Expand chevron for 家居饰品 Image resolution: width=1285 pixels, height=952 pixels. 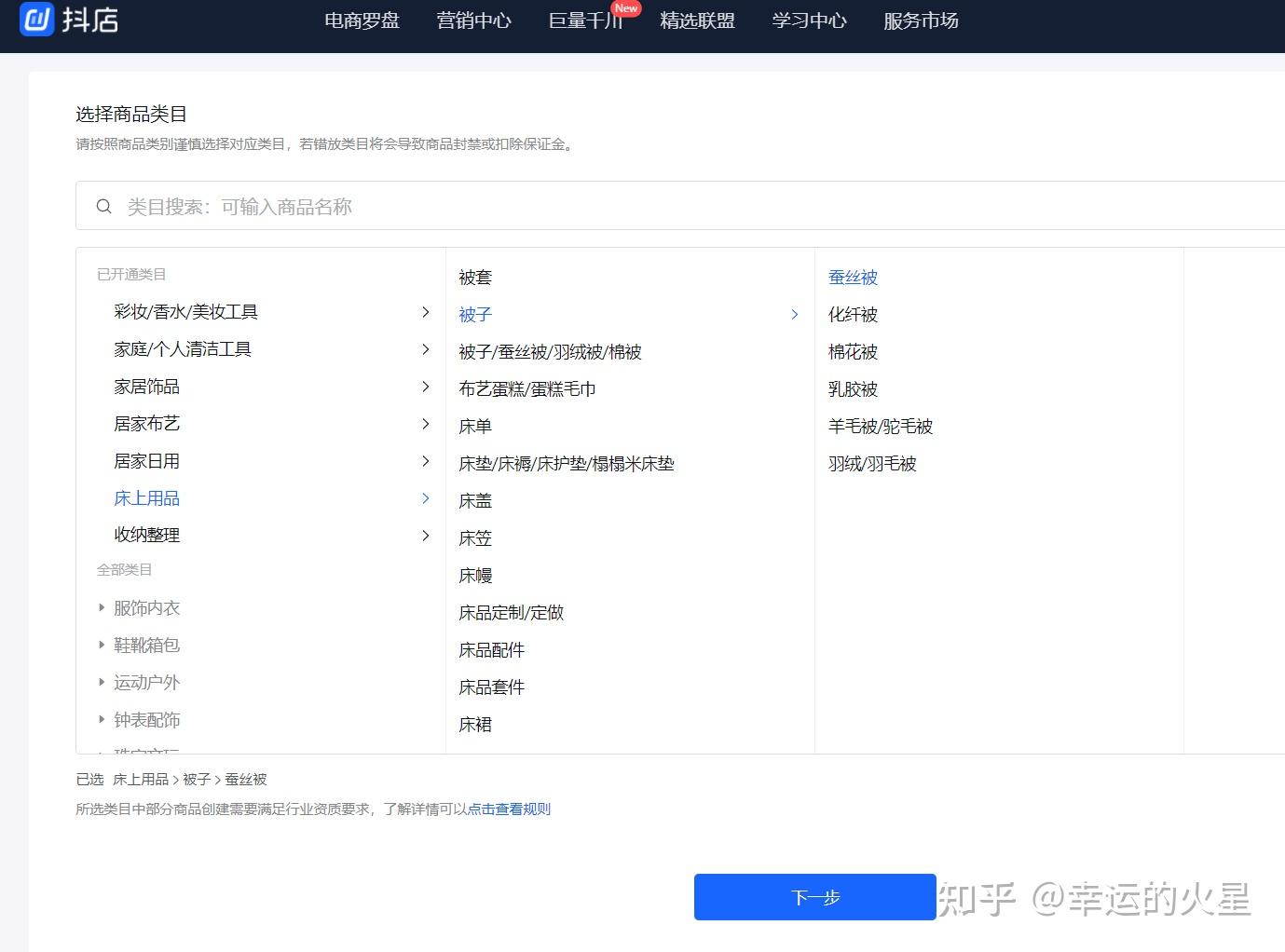pos(426,387)
